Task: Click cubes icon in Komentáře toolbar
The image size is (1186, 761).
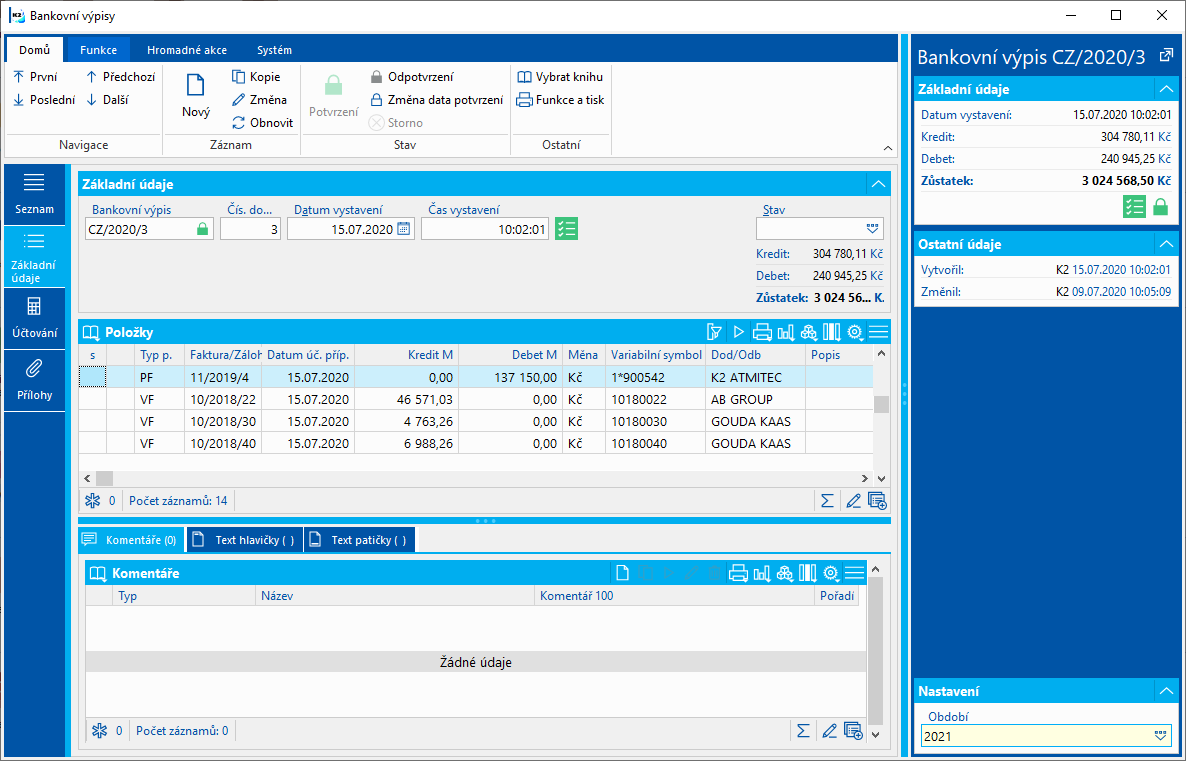Action: tap(785, 573)
